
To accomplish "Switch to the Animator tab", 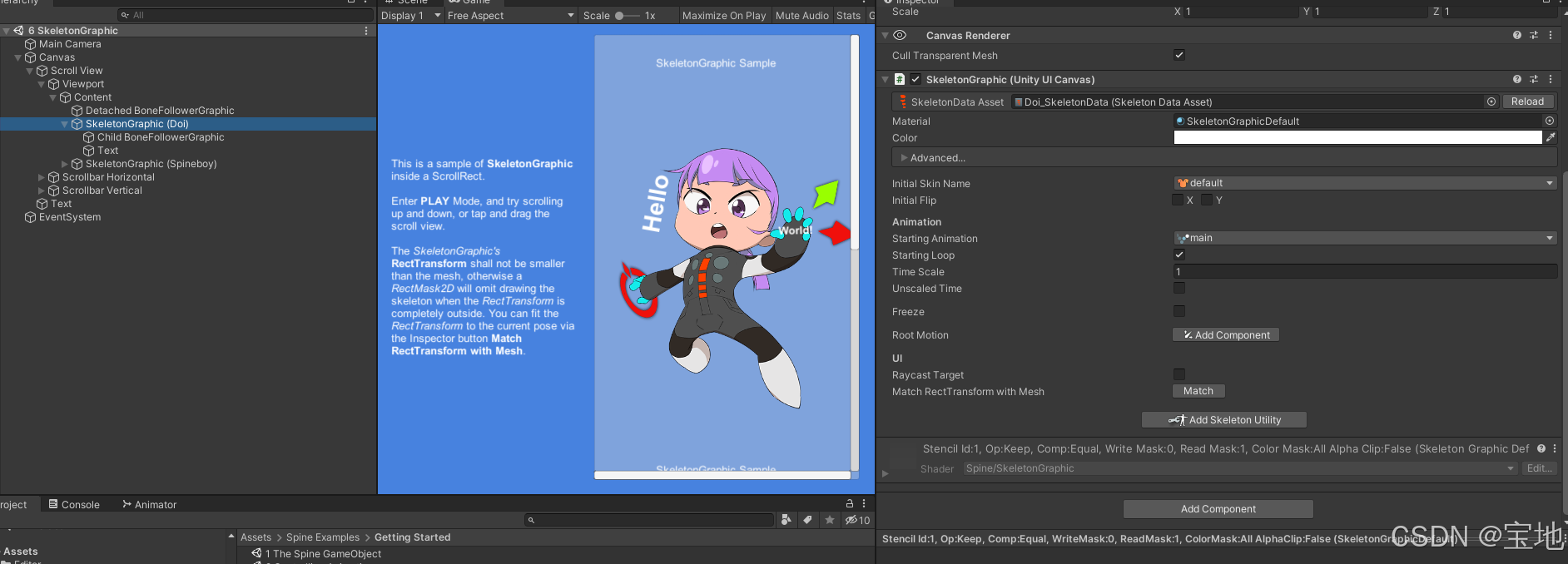I will point(150,505).
